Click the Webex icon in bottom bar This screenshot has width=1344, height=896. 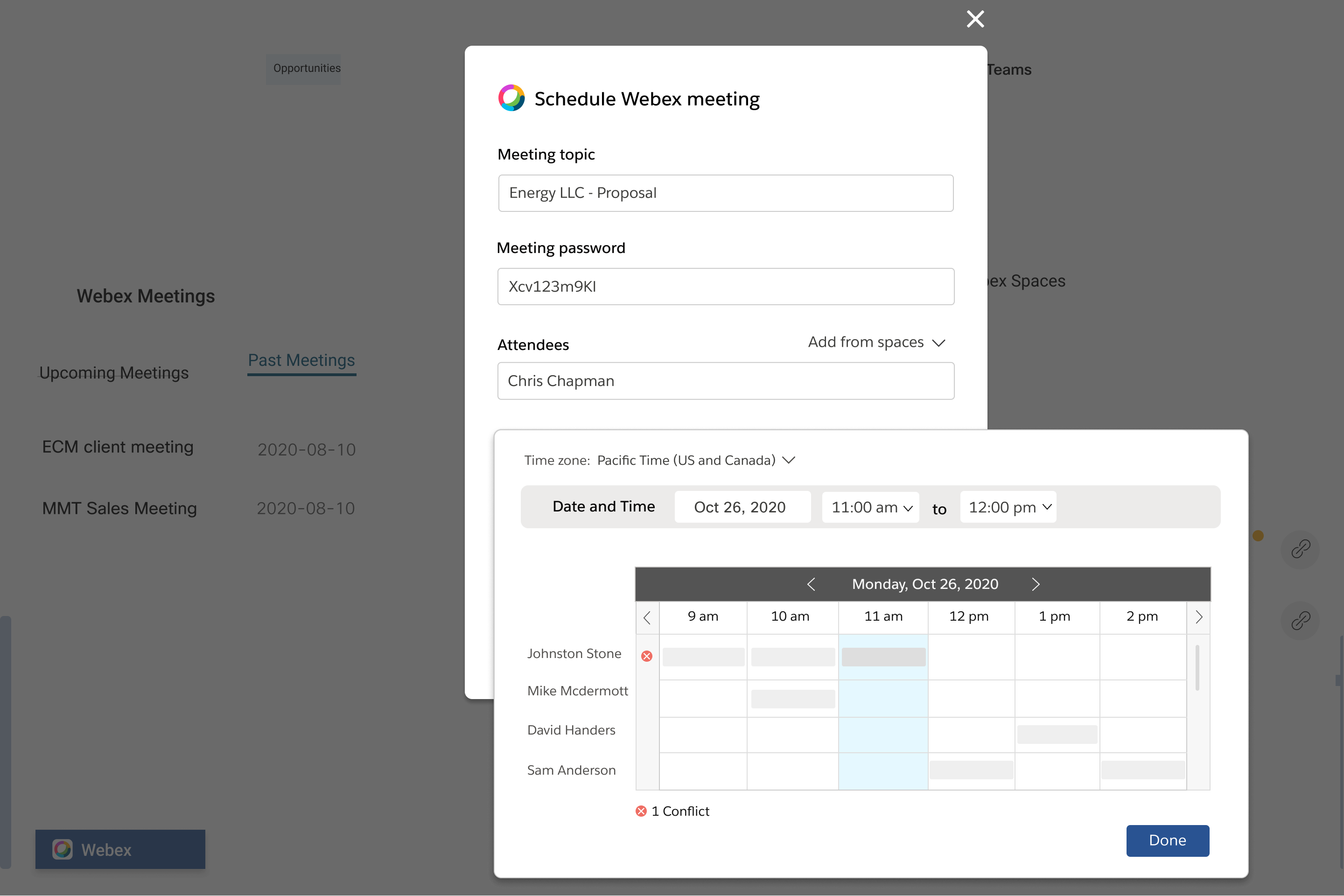63,849
